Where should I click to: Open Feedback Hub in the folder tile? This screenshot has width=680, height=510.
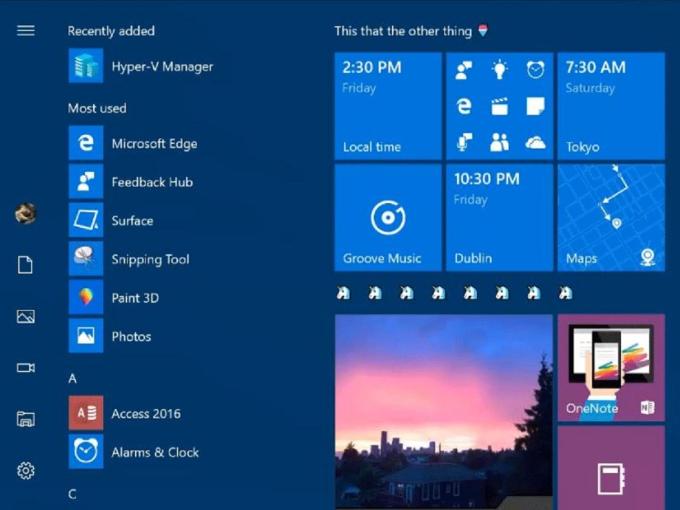point(464,70)
